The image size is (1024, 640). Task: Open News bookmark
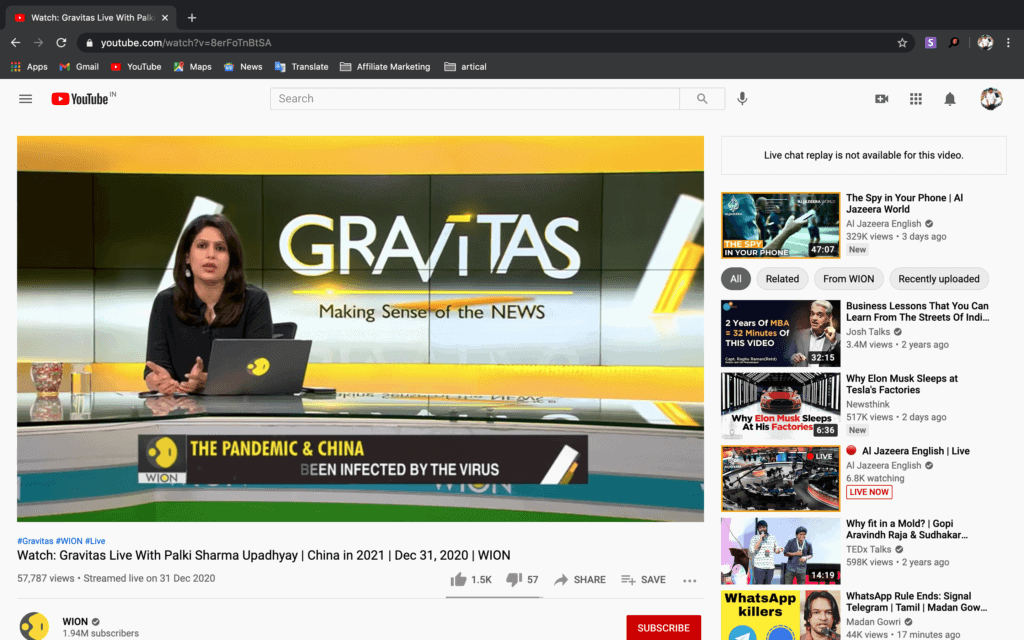(243, 67)
